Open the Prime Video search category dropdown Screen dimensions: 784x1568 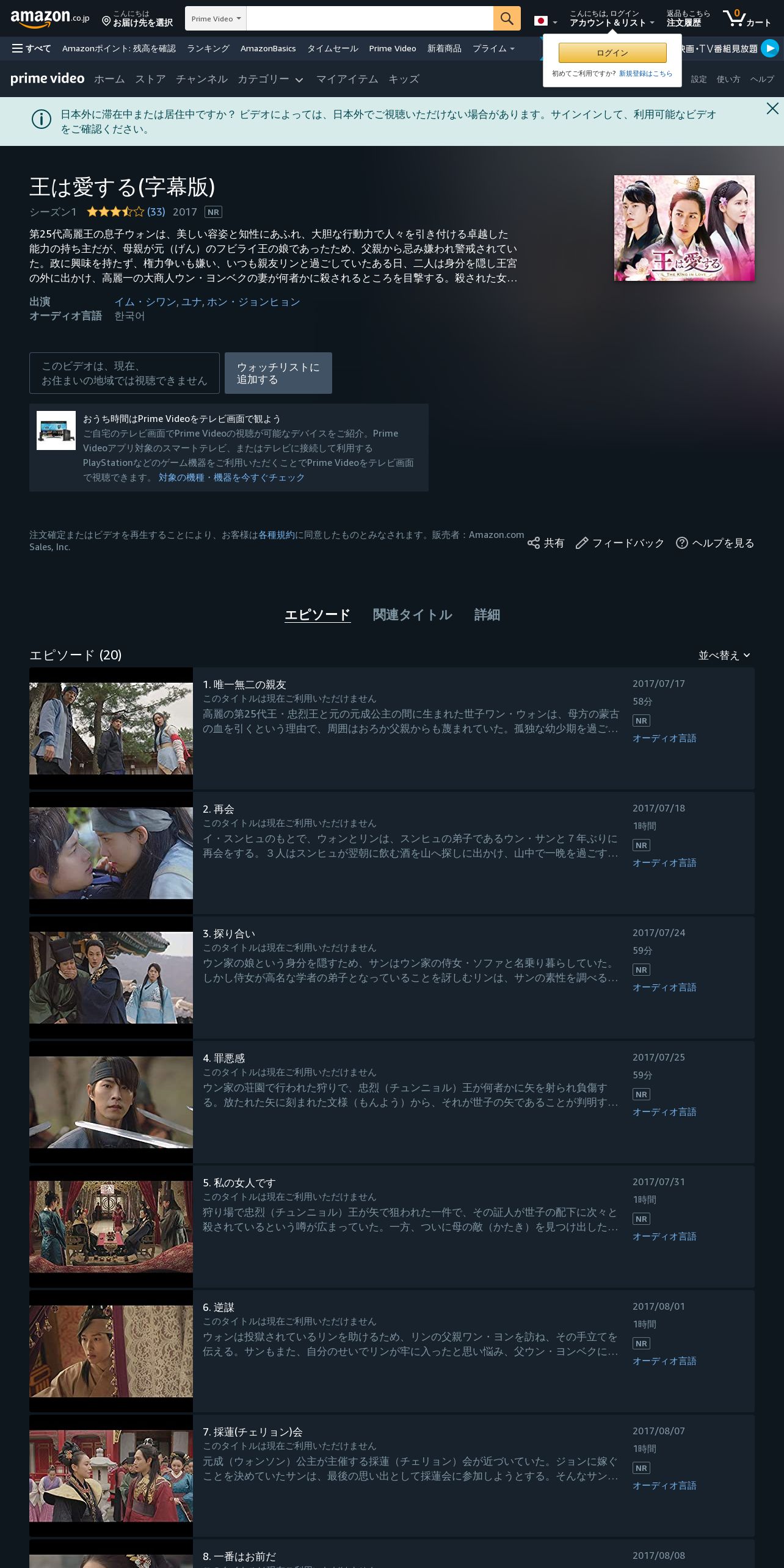216,18
